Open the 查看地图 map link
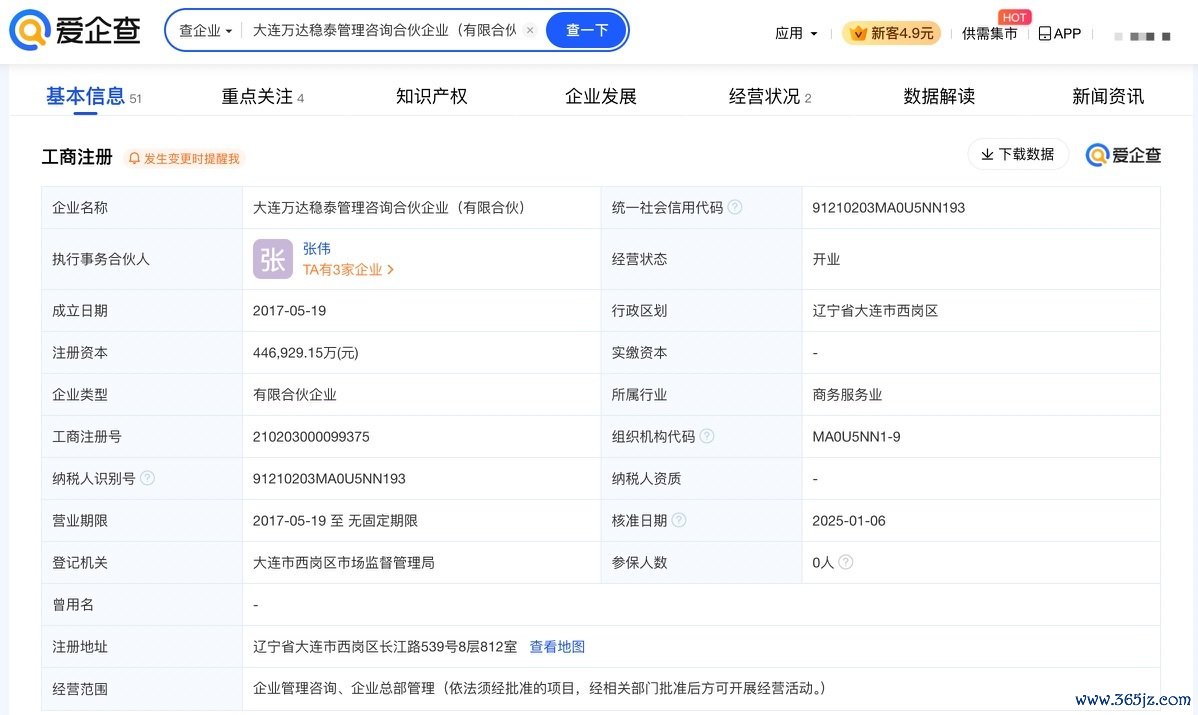The height and width of the screenshot is (715, 1198). (x=557, y=646)
